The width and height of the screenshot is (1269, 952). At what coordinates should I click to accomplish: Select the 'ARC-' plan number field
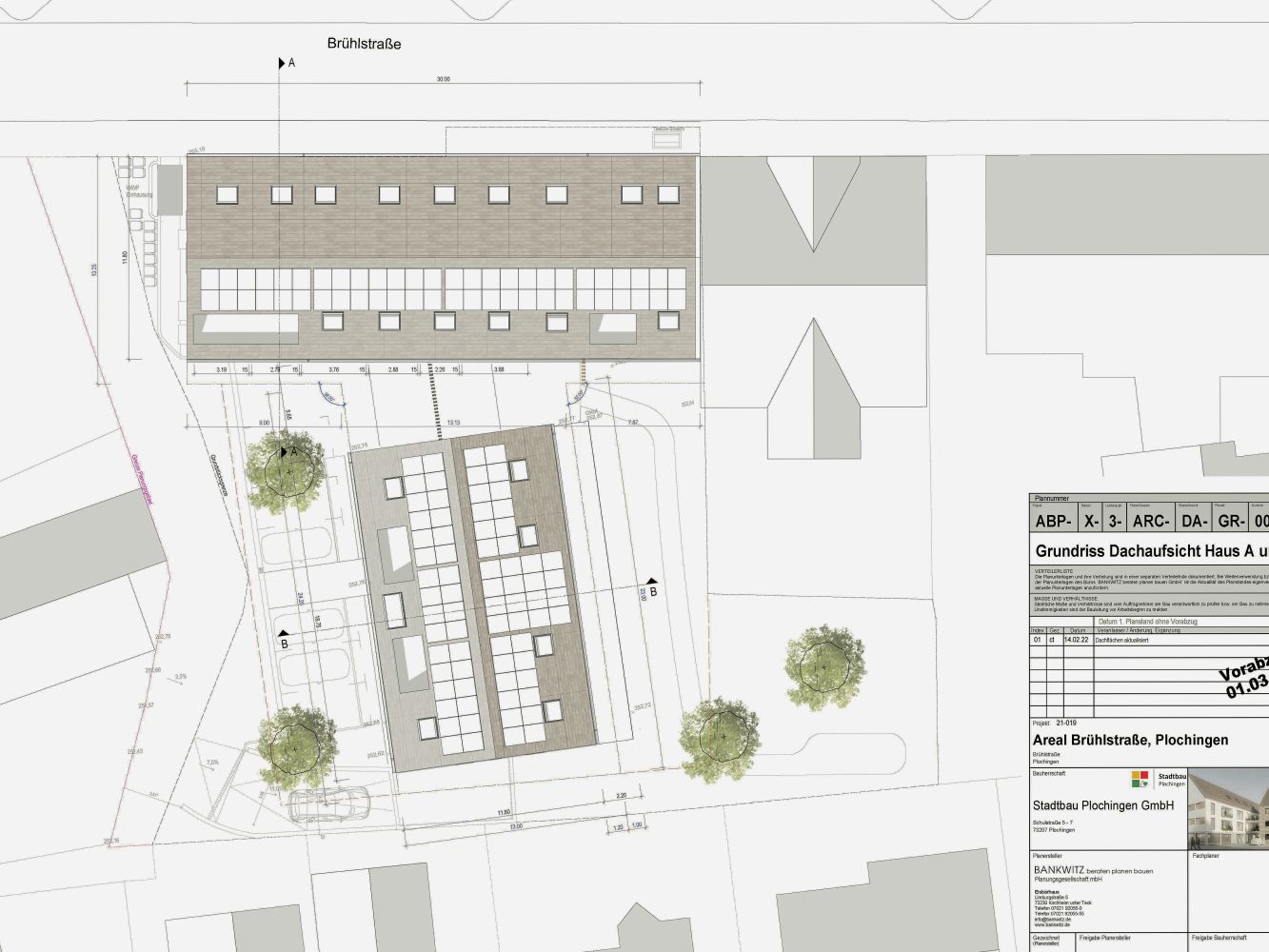[x=1150, y=522]
